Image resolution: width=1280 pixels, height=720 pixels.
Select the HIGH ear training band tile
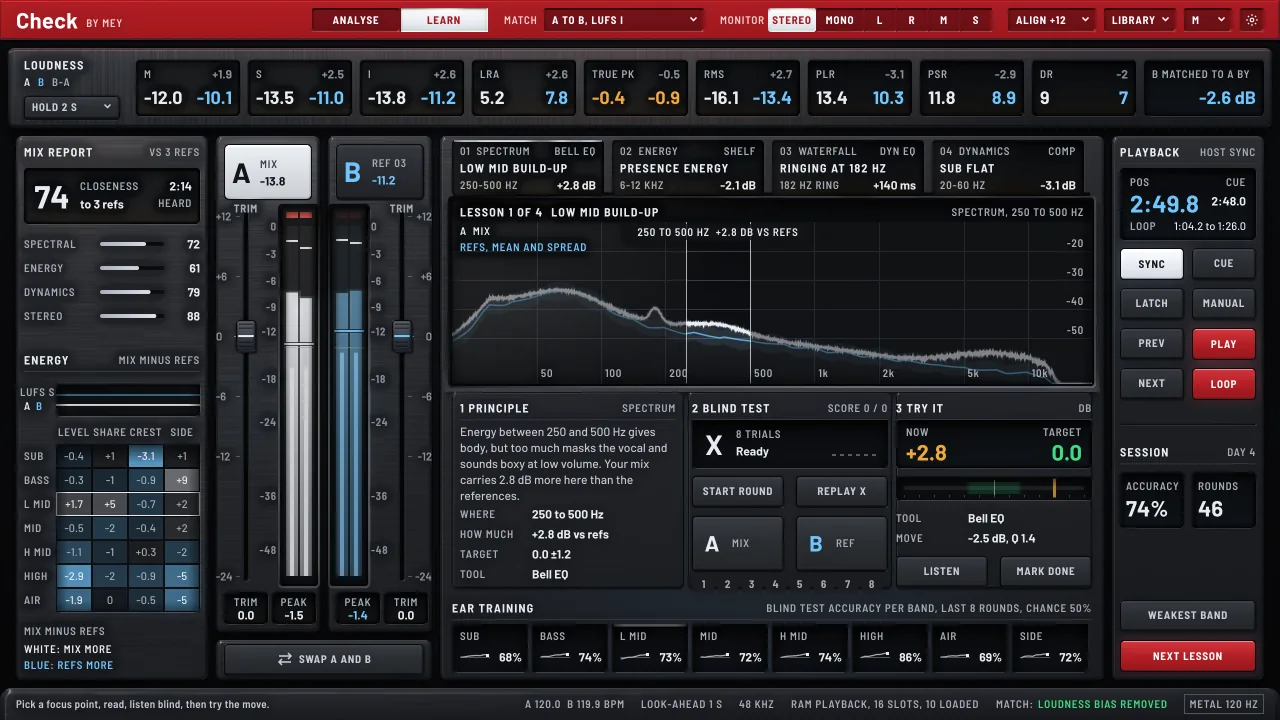click(x=891, y=648)
